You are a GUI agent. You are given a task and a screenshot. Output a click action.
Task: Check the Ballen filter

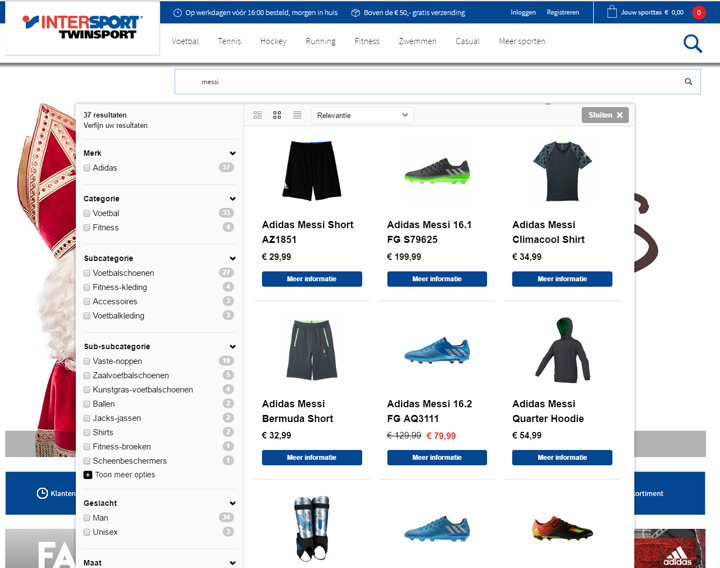pyautogui.click(x=87, y=404)
